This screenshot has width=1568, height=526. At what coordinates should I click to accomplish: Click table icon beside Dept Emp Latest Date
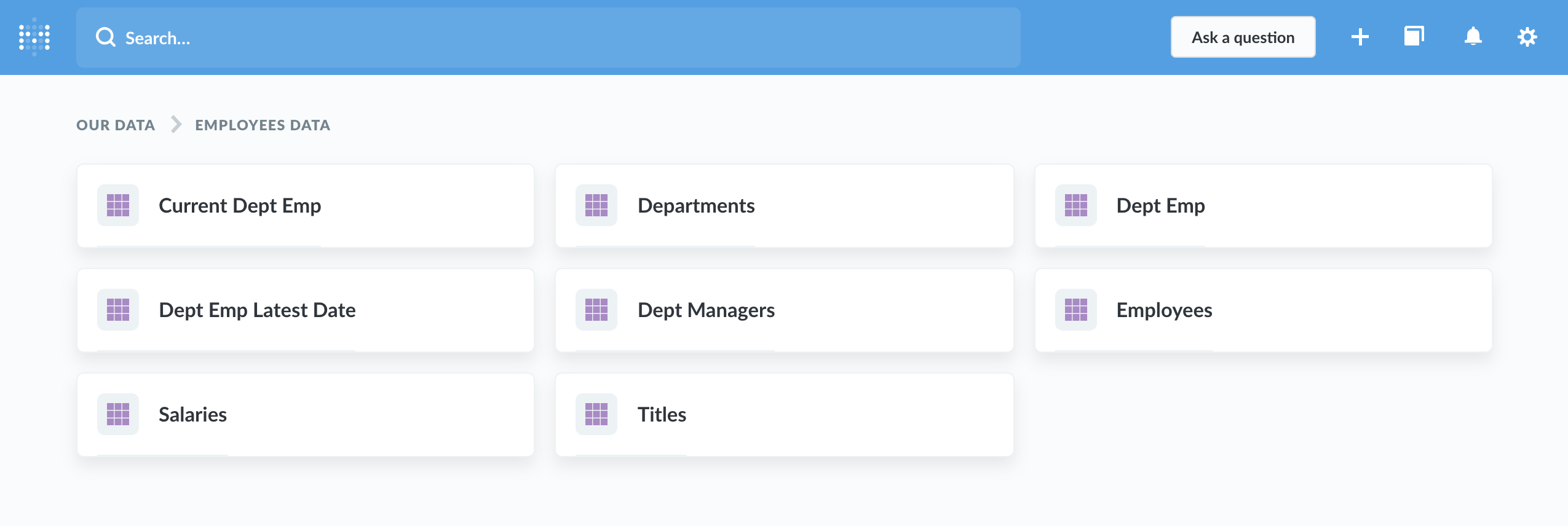[x=118, y=310]
